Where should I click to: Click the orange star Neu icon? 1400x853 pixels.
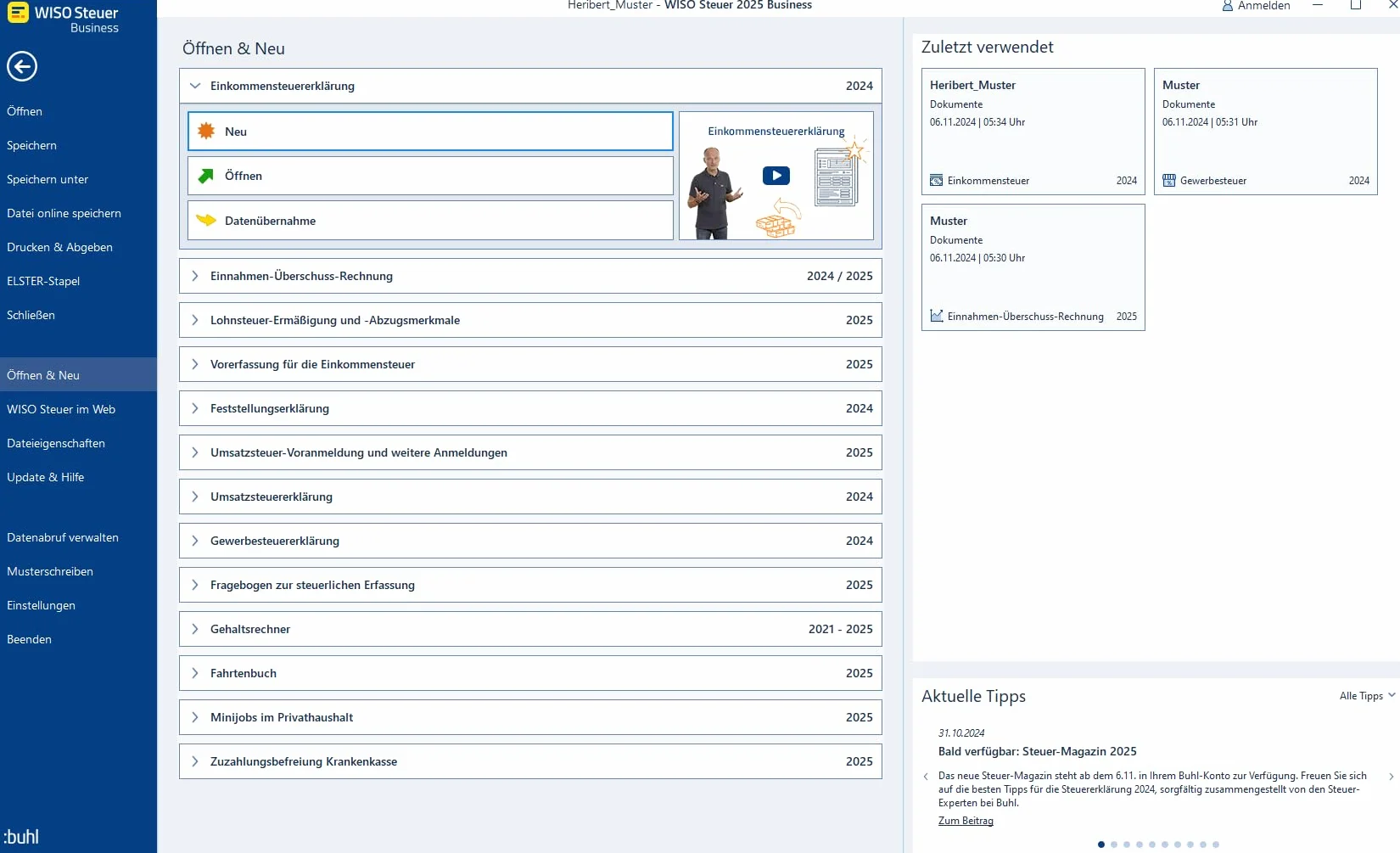[206, 132]
